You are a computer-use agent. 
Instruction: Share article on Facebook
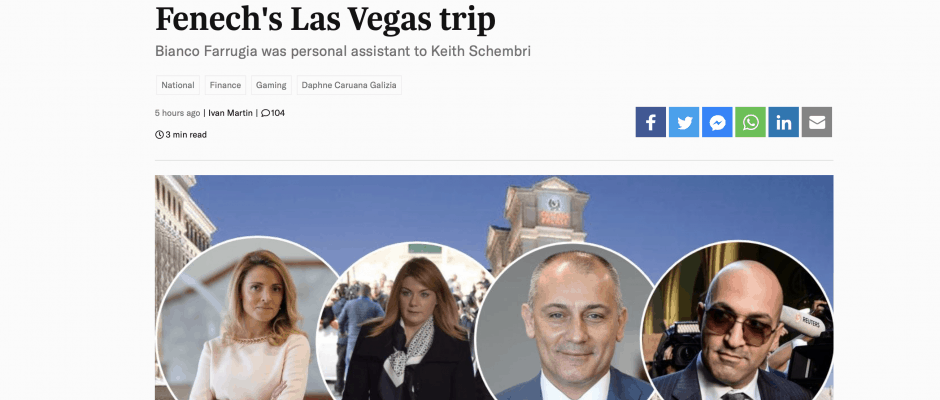[650, 122]
